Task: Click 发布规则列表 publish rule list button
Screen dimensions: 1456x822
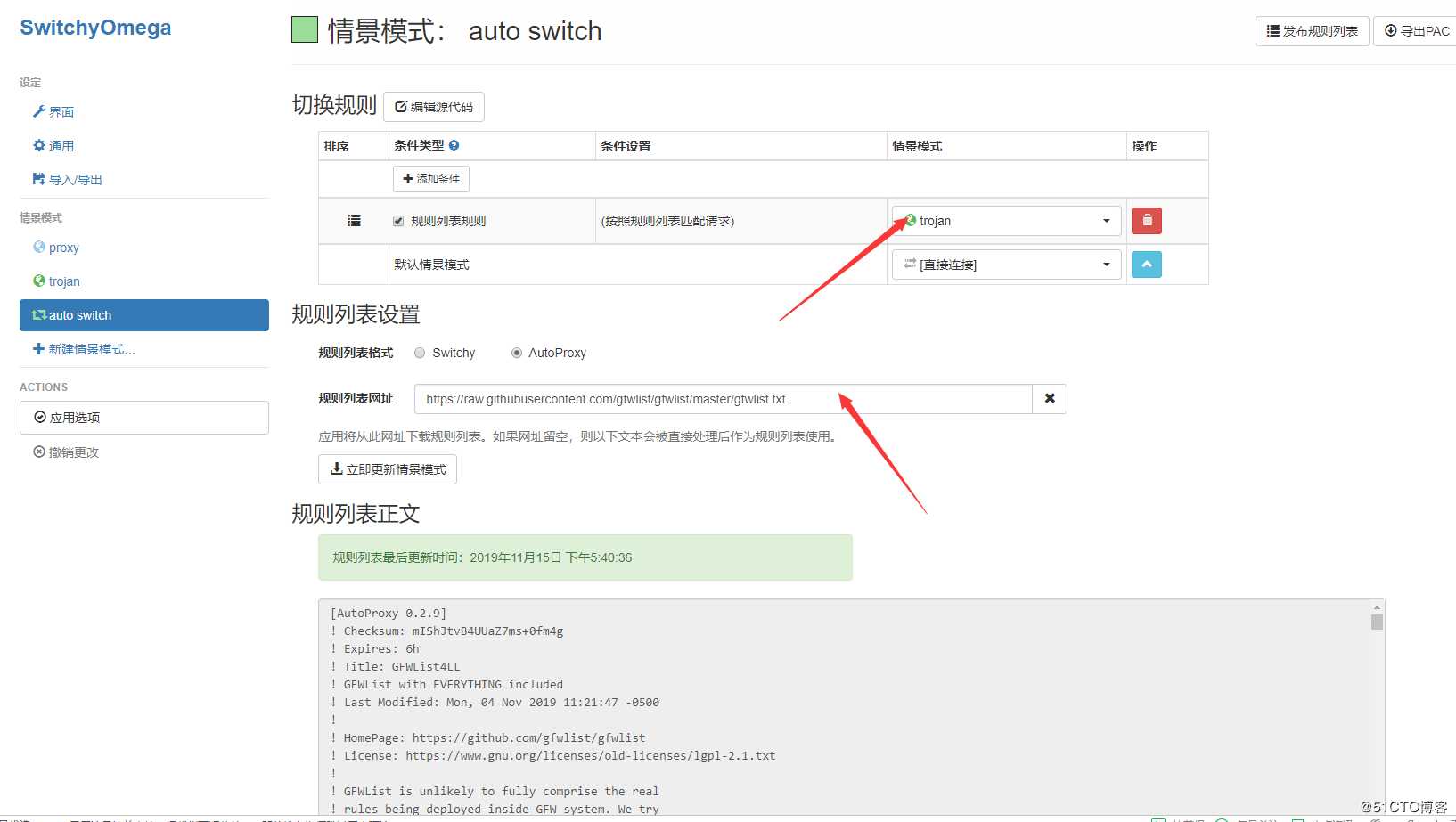Action: point(1313,31)
